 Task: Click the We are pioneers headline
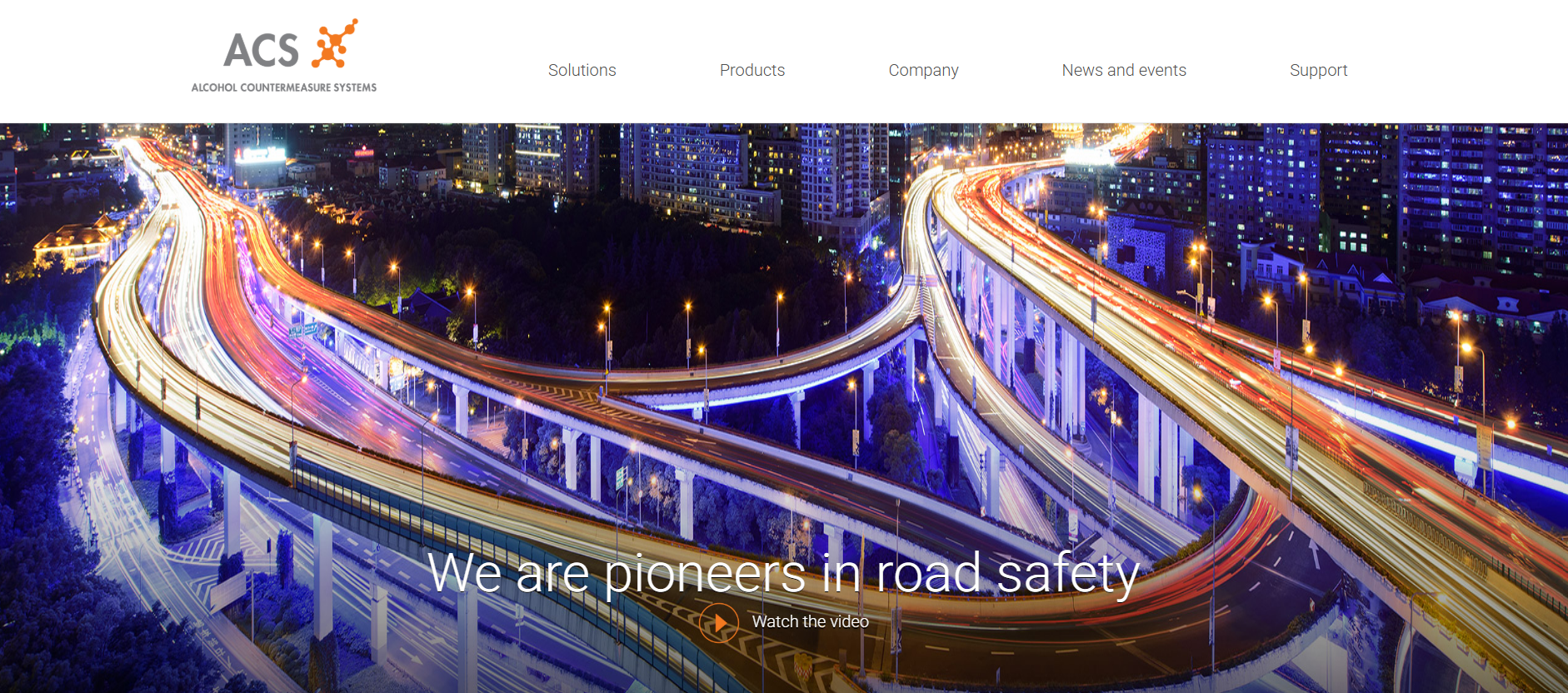(x=783, y=573)
